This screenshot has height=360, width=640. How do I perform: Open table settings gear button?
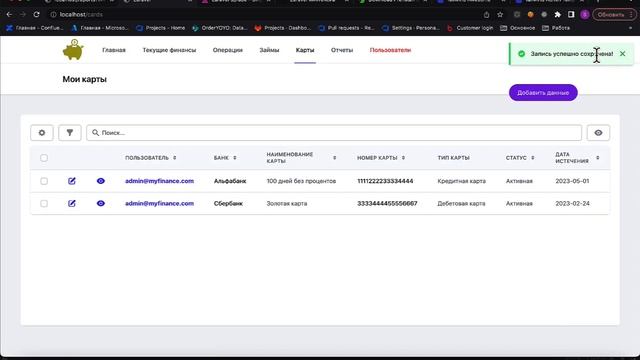[x=42, y=133]
